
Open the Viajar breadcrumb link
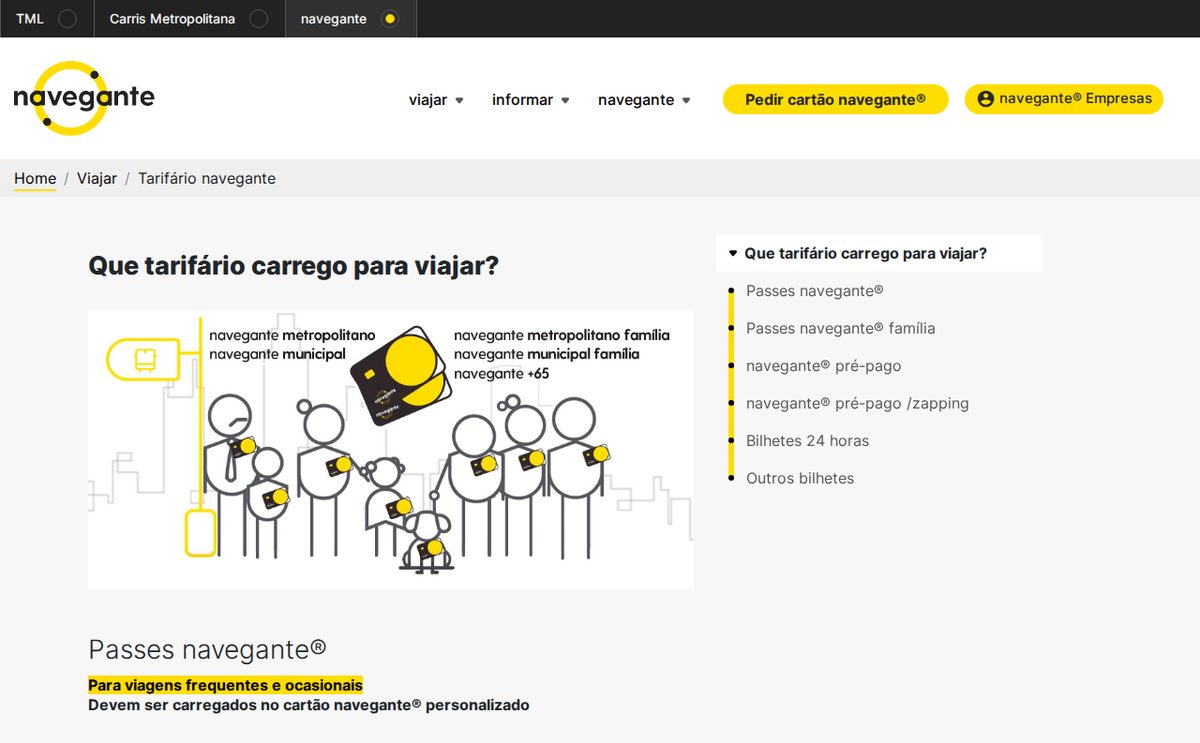pos(97,179)
